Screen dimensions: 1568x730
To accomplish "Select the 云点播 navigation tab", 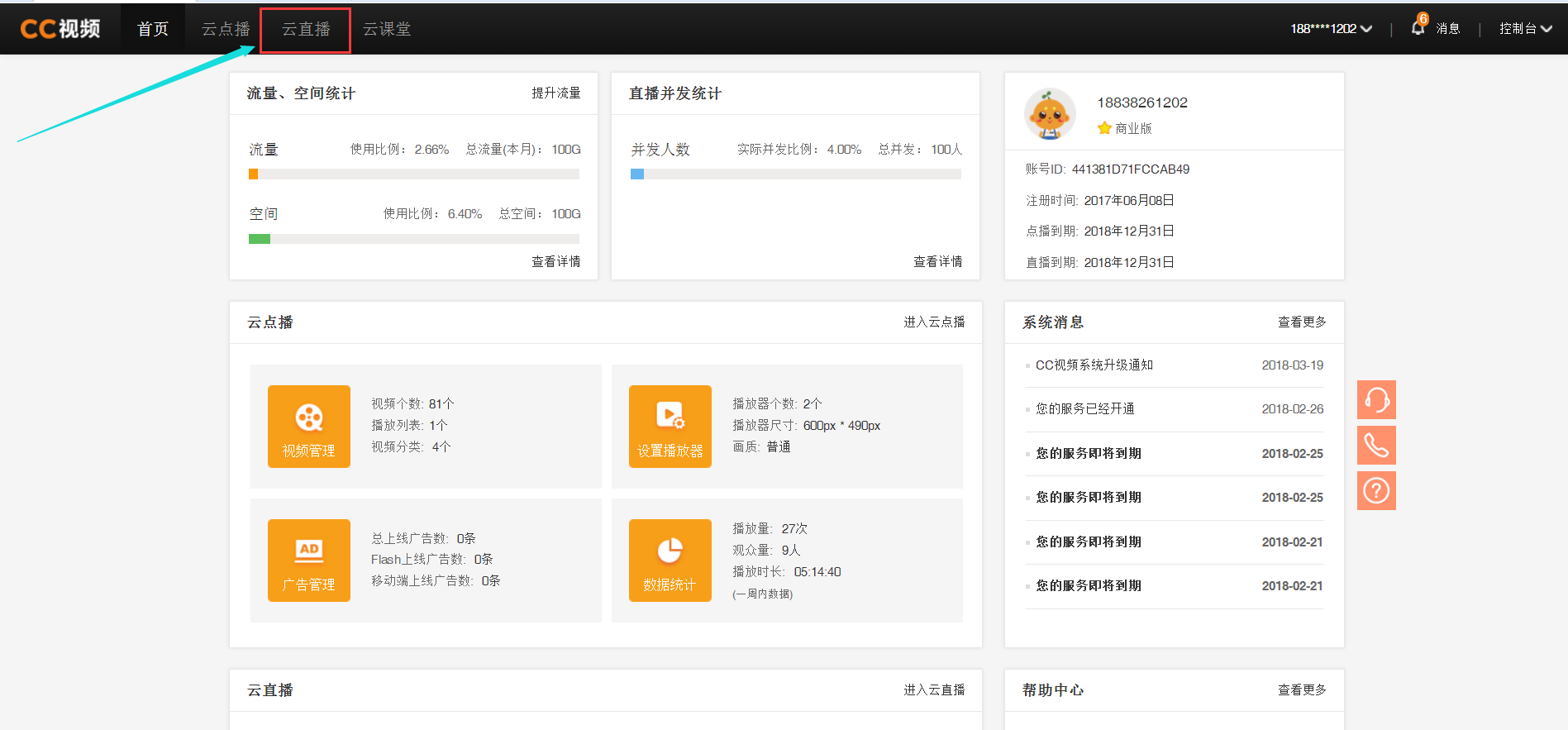I will click(226, 30).
